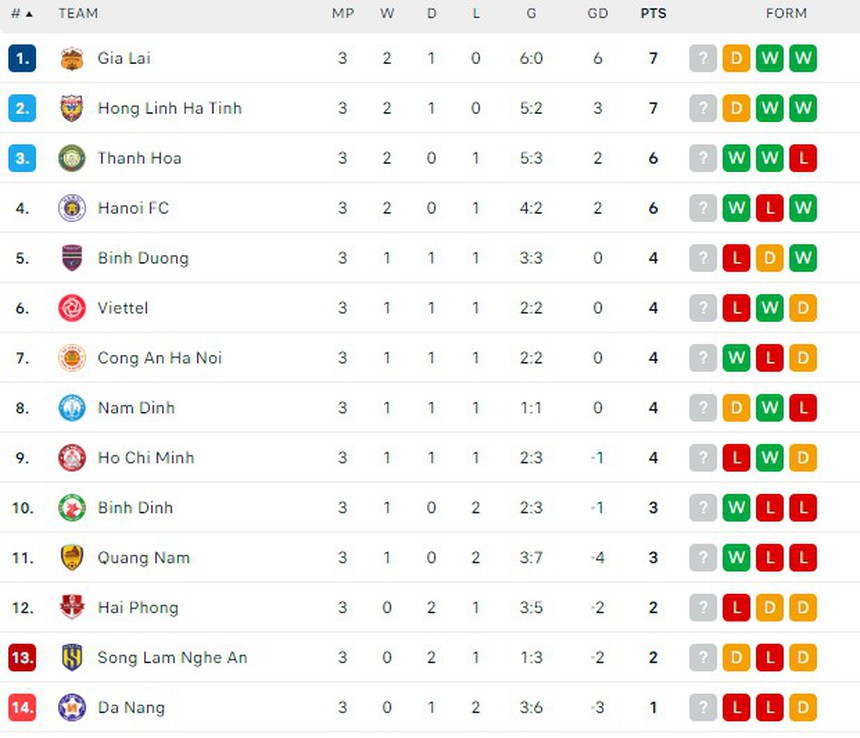860x738 pixels.
Task: Click Thanh Hoa's red L form badge
Action: pos(803,158)
